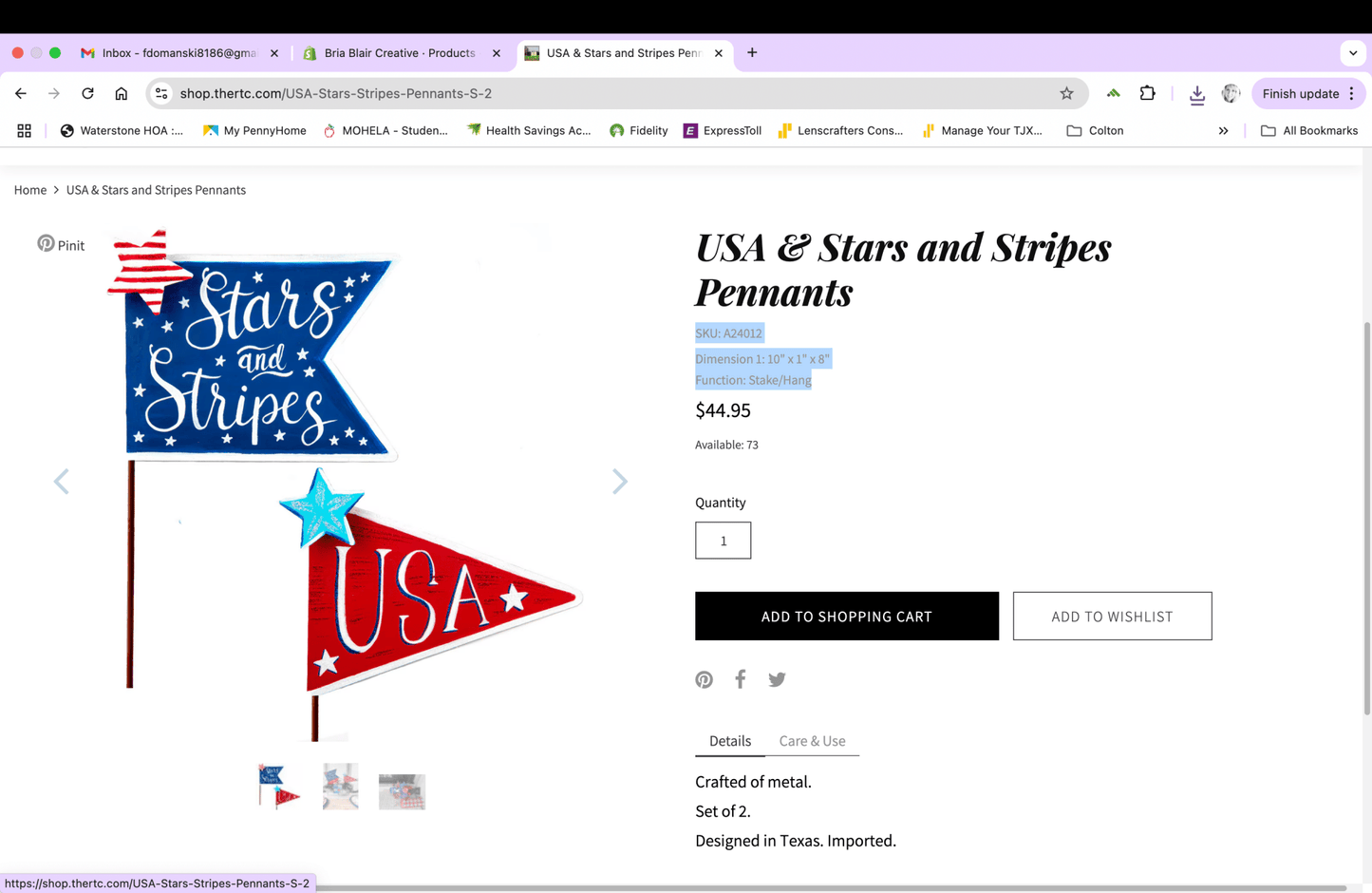
Task: Reload the page with the refresh icon
Action: tap(87, 93)
